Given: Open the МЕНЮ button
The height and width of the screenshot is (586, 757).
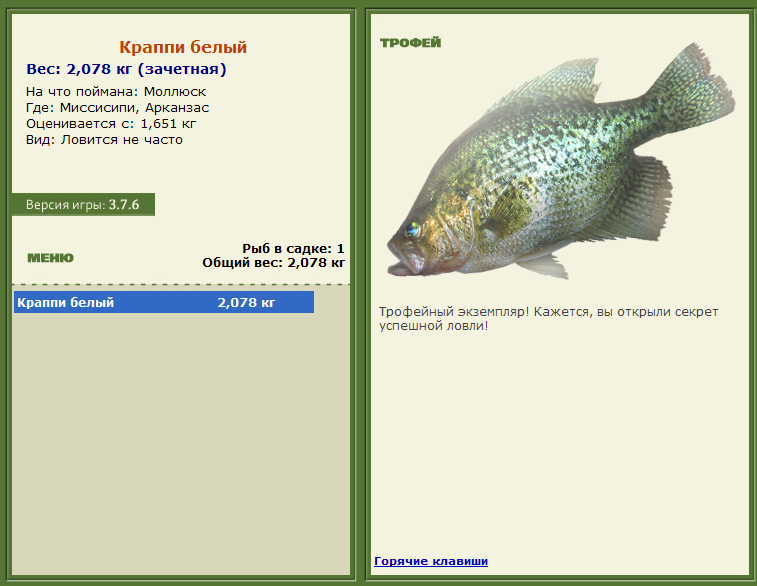Looking at the screenshot, I should 50,258.
